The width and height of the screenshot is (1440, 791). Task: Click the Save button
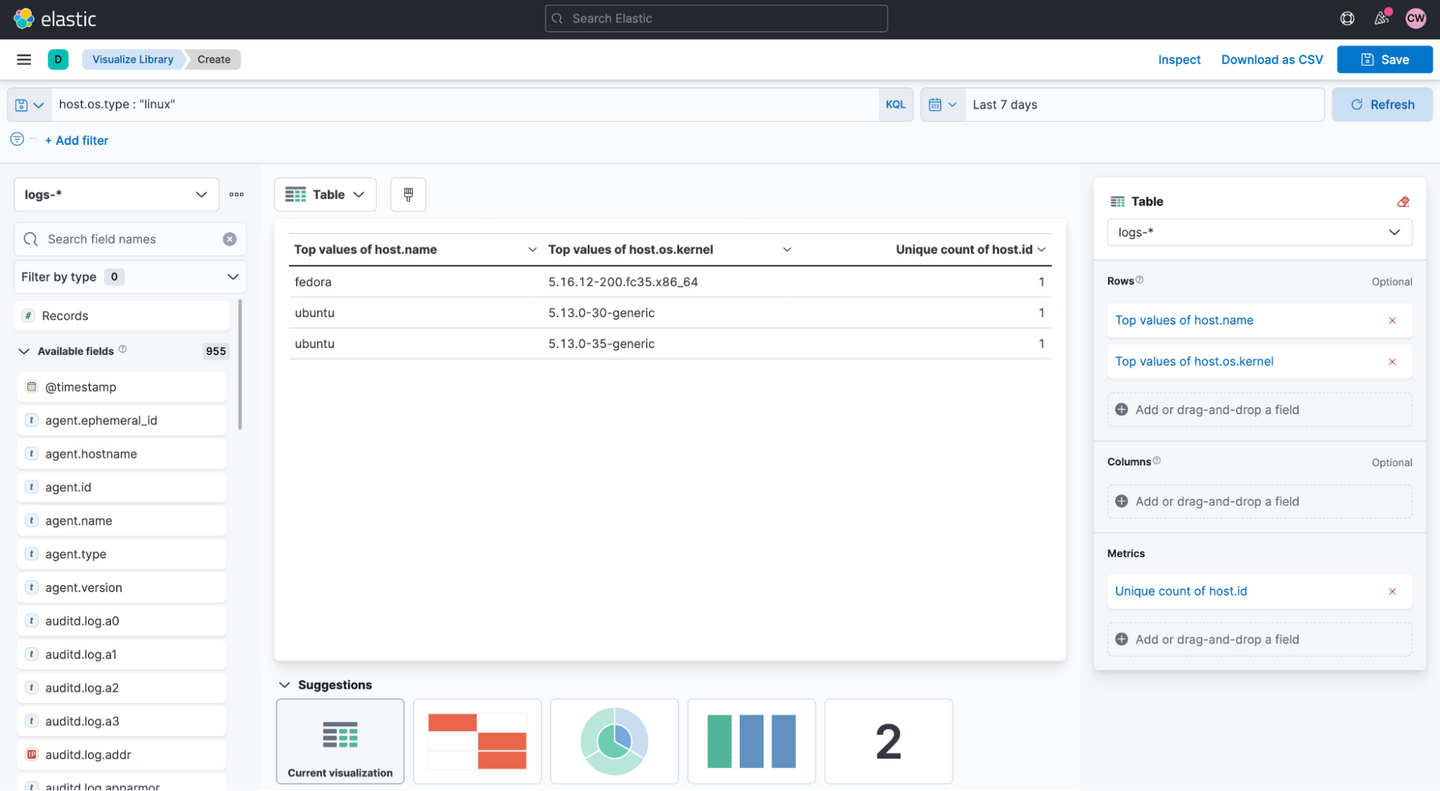coord(1384,60)
